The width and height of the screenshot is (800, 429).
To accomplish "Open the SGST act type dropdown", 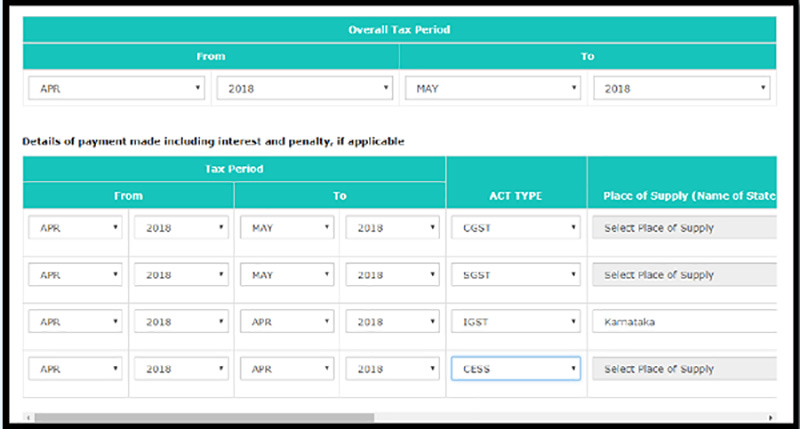I will [x=515, y=275].
